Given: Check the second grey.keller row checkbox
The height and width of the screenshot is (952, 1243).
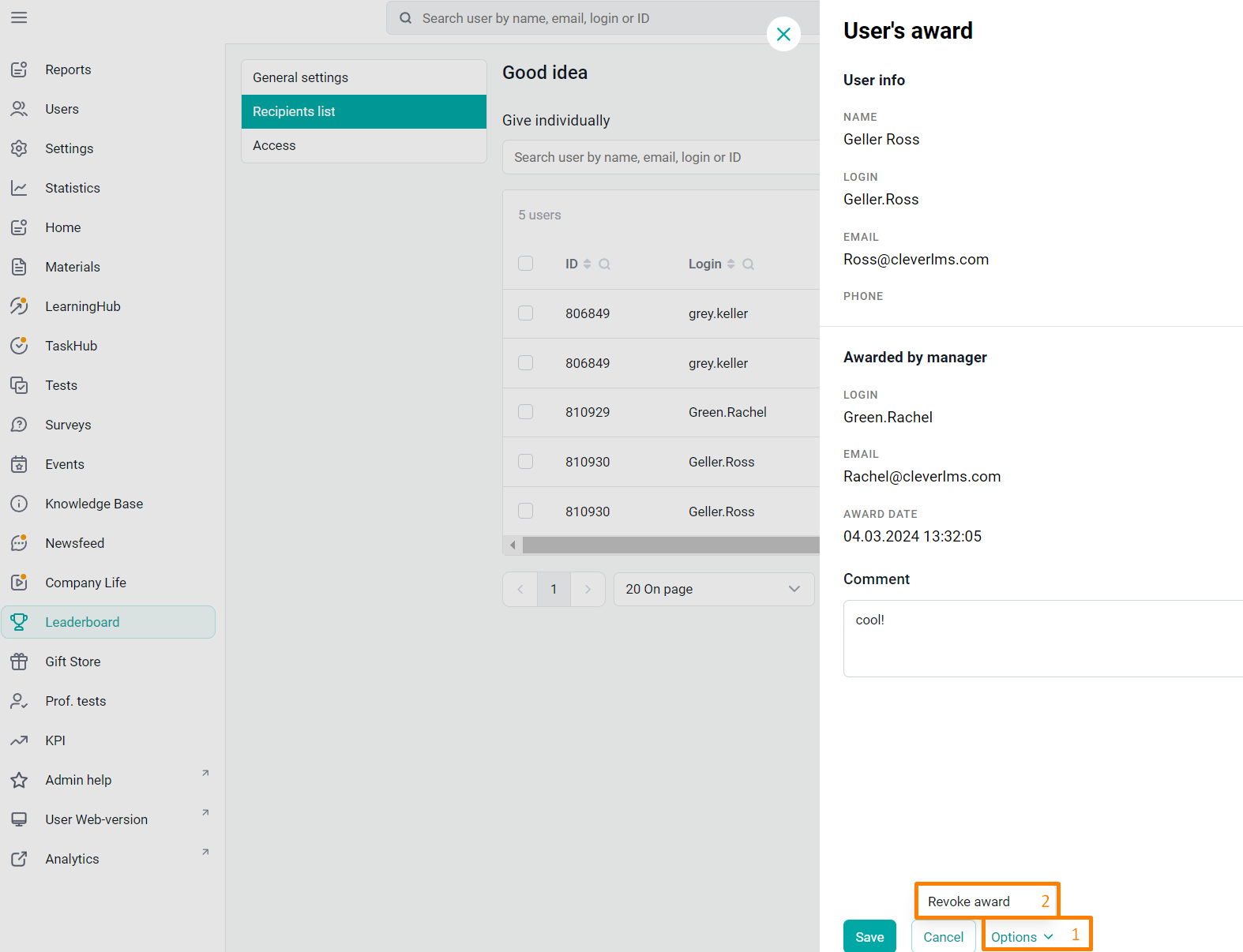Looking at the screenshot, I should (x=525, y=362).
